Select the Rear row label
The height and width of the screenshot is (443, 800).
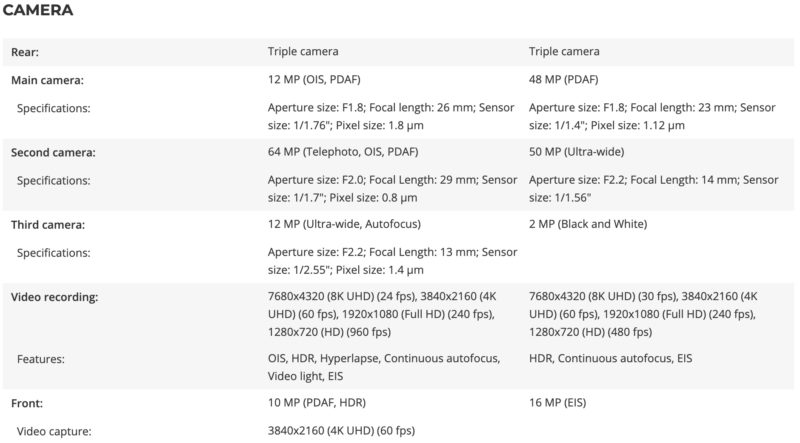point(25,51)
